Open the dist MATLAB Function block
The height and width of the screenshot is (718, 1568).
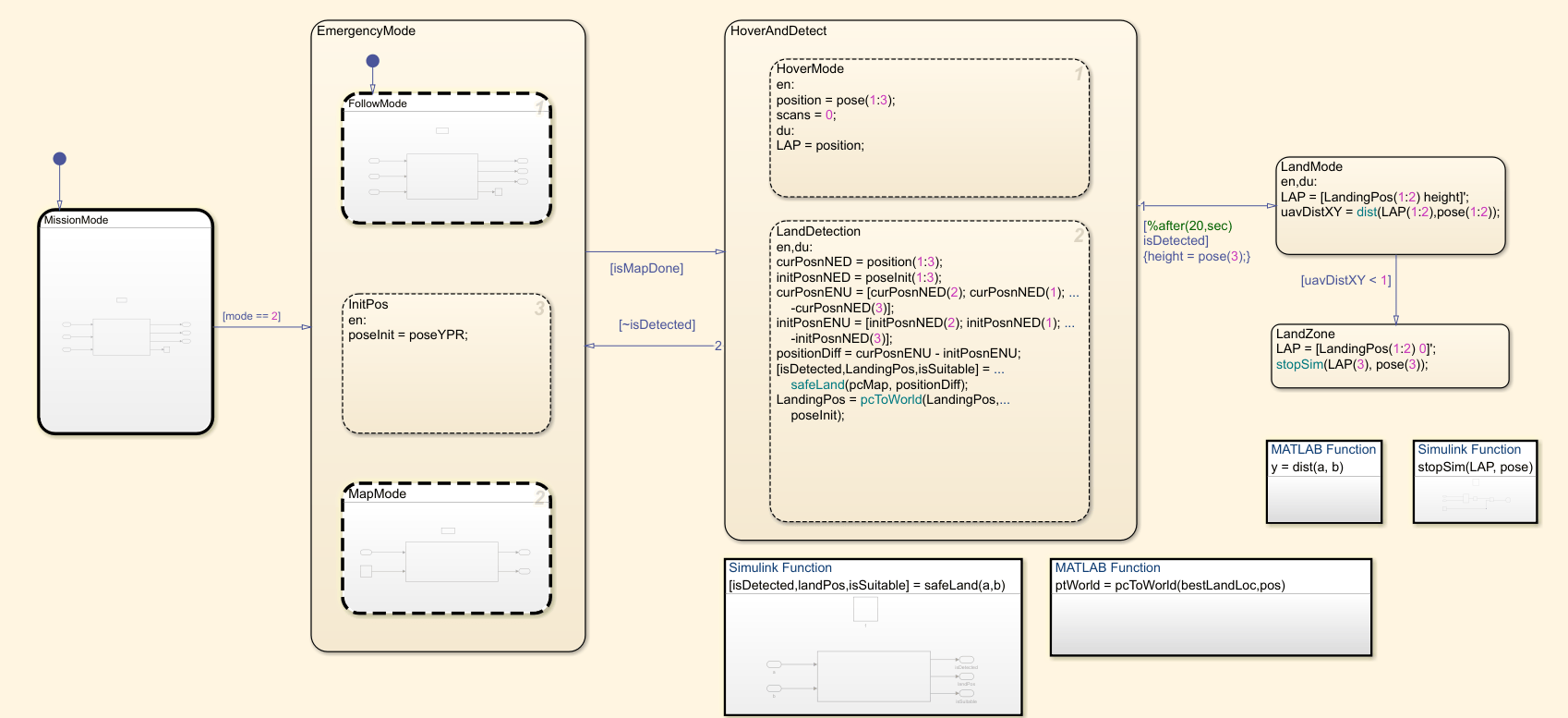click(1324, 481)
